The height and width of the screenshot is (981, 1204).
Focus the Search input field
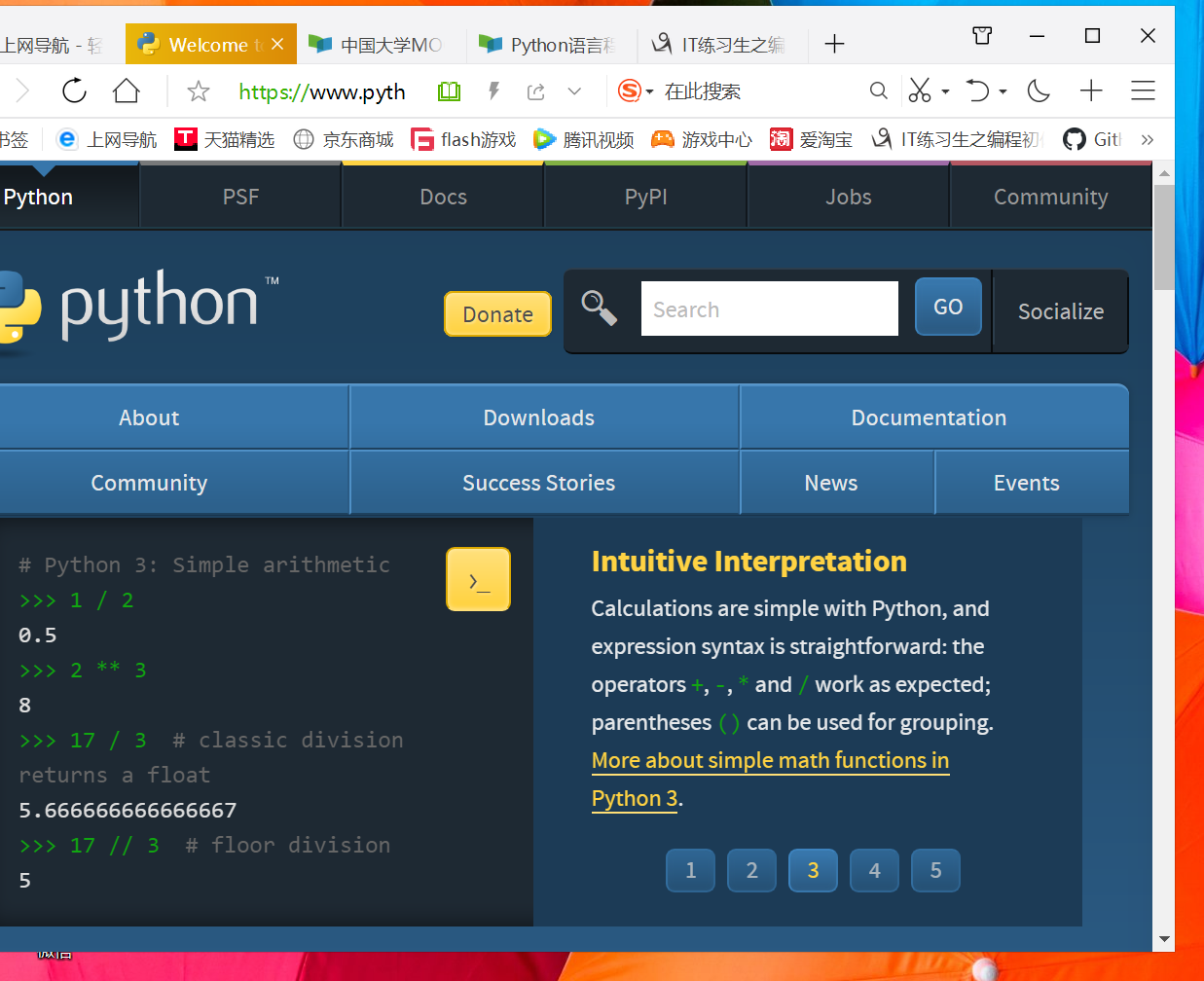[x=769, y=309]
